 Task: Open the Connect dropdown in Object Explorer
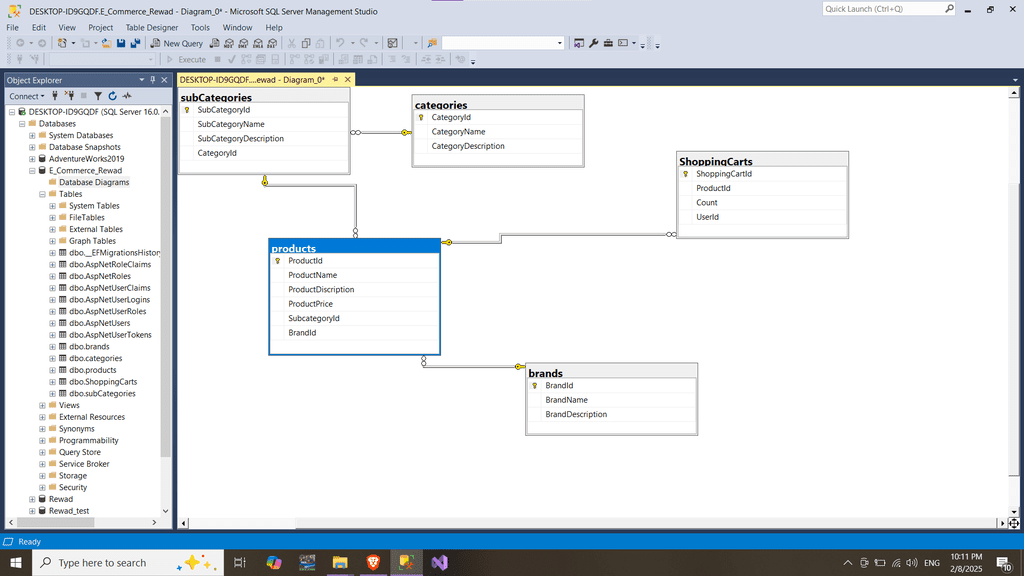27,96
